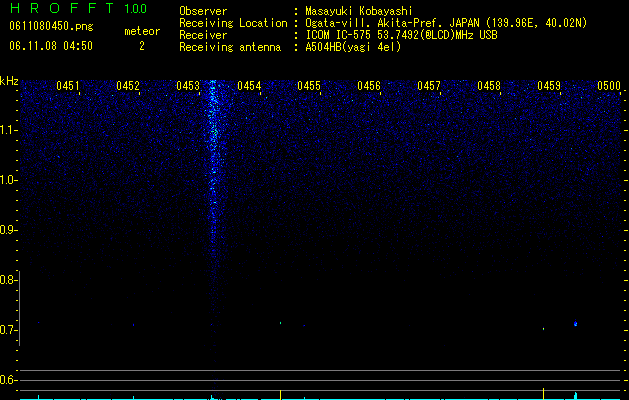
Task: Click the HROFFT title text
Action: point(62,8)
